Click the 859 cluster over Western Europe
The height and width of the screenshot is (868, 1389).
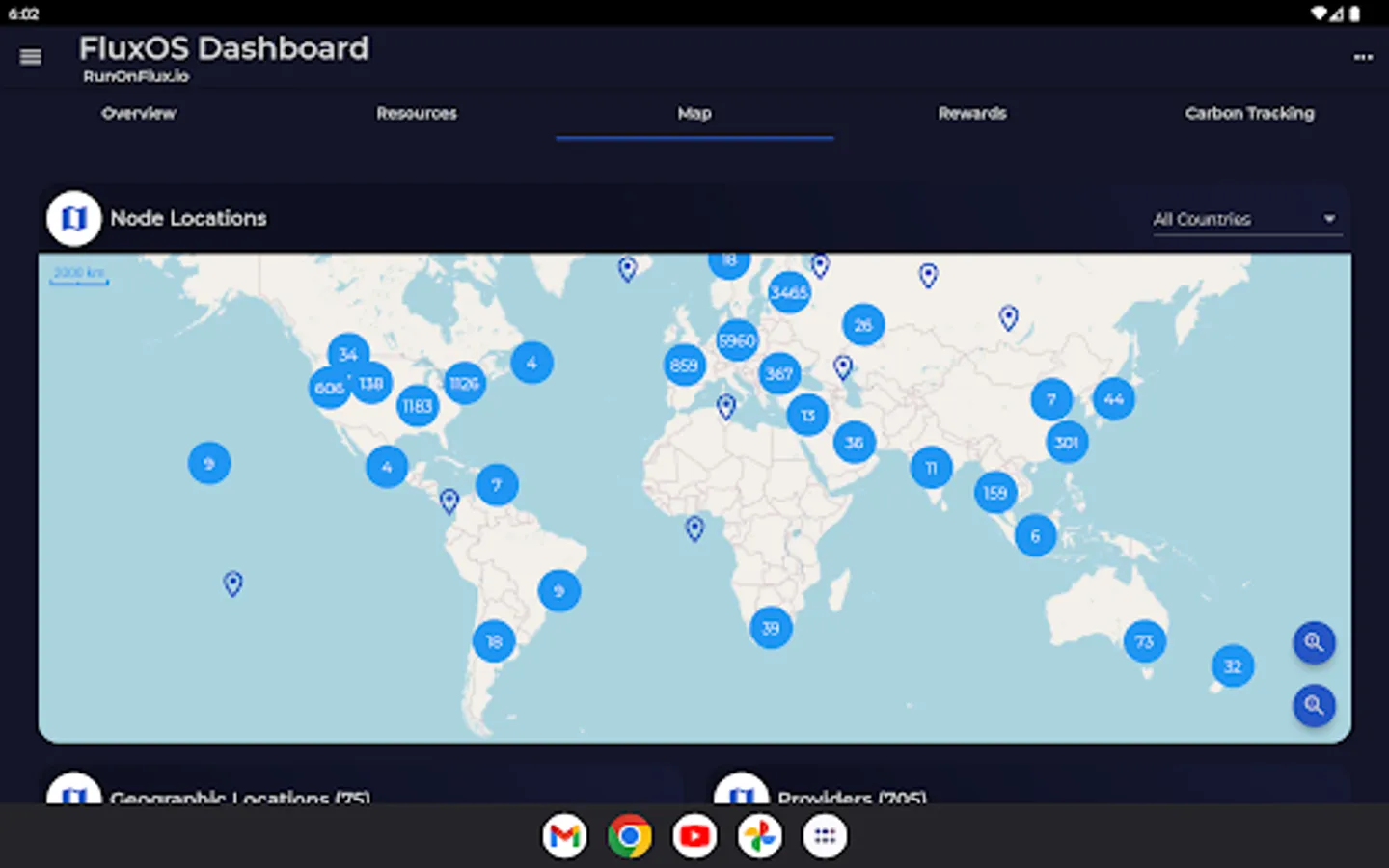tap(684, 366)
